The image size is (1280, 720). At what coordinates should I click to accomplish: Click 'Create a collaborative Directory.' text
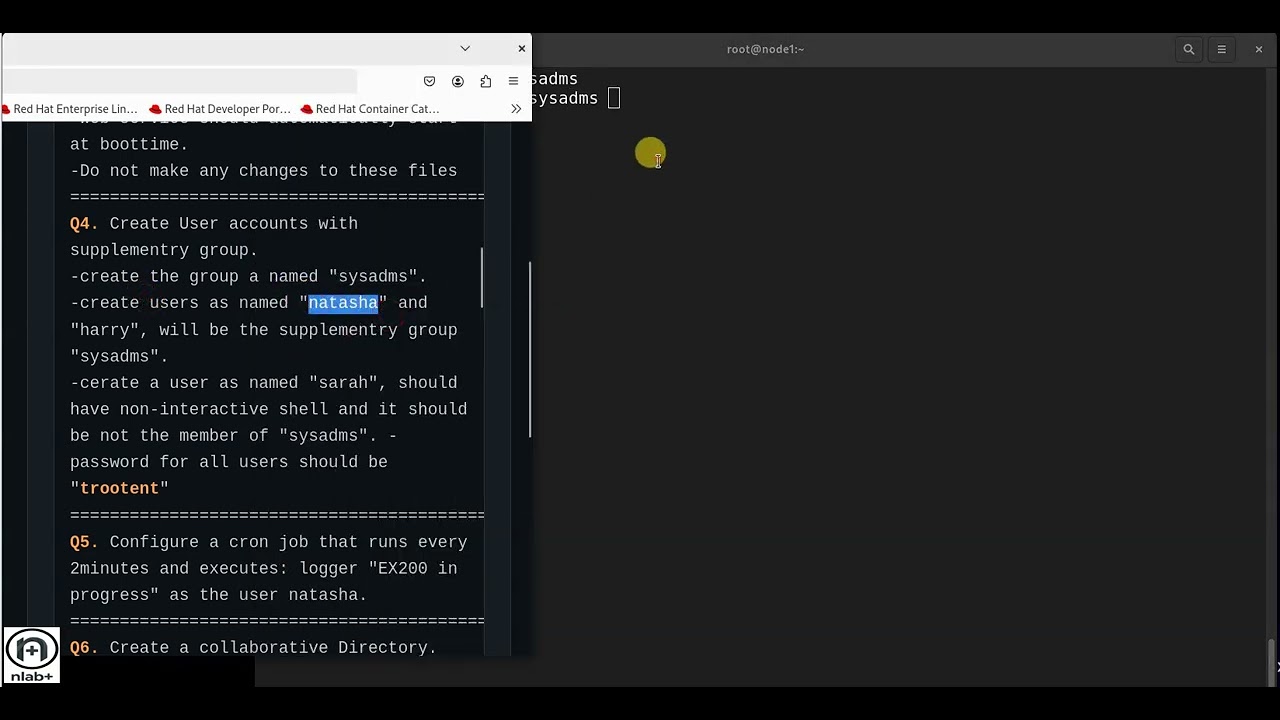(x=273, y=648)
